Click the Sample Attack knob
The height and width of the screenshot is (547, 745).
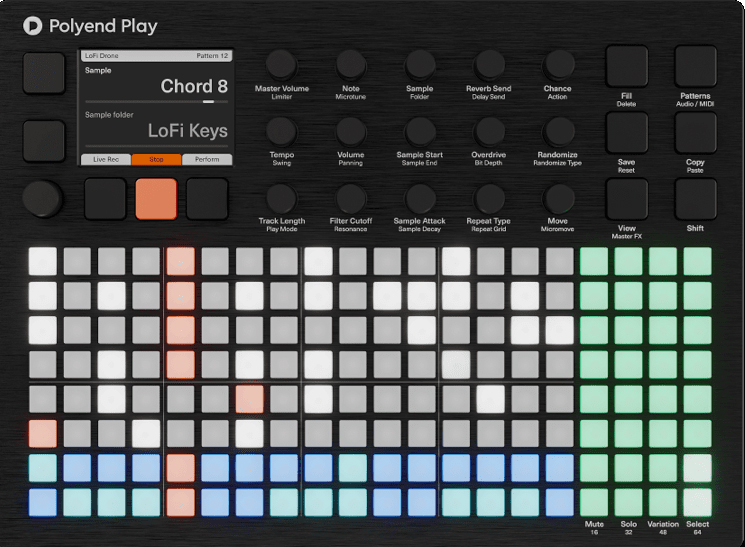click(x=420, y=198)
